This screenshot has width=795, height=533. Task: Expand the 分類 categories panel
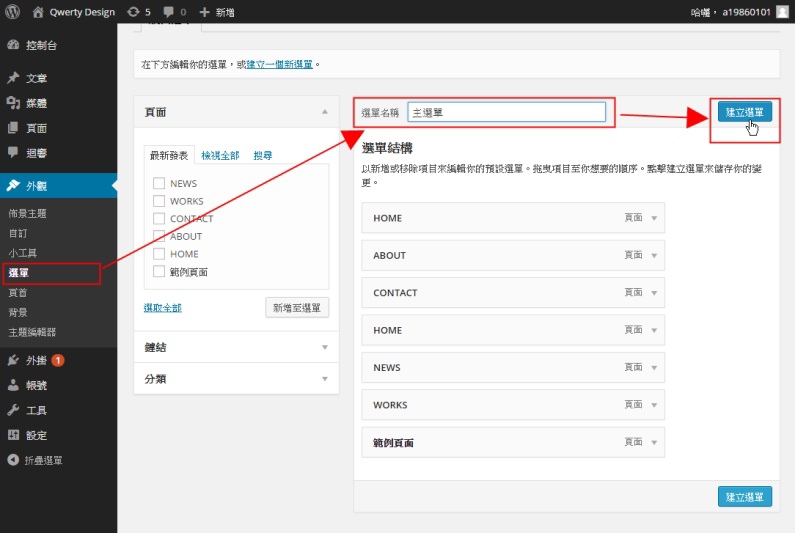click(324, 379)
